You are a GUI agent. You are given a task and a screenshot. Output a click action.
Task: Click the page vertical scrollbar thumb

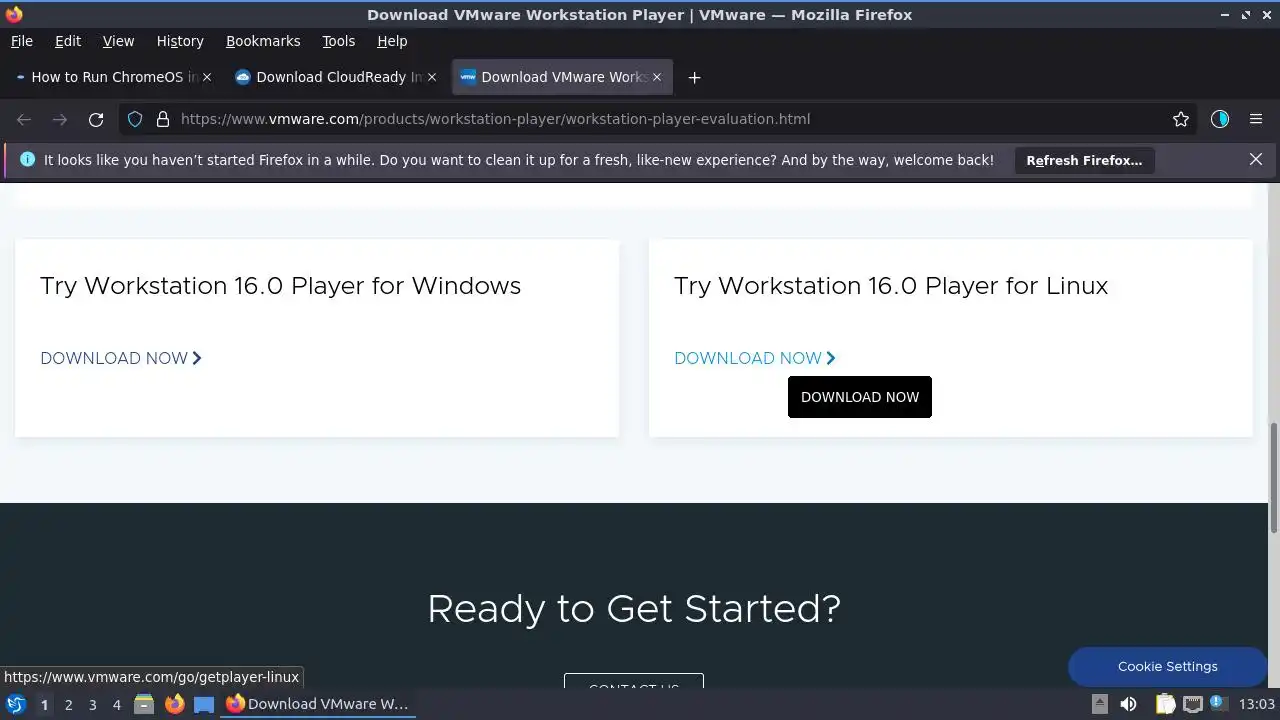tap(1274, 478)
